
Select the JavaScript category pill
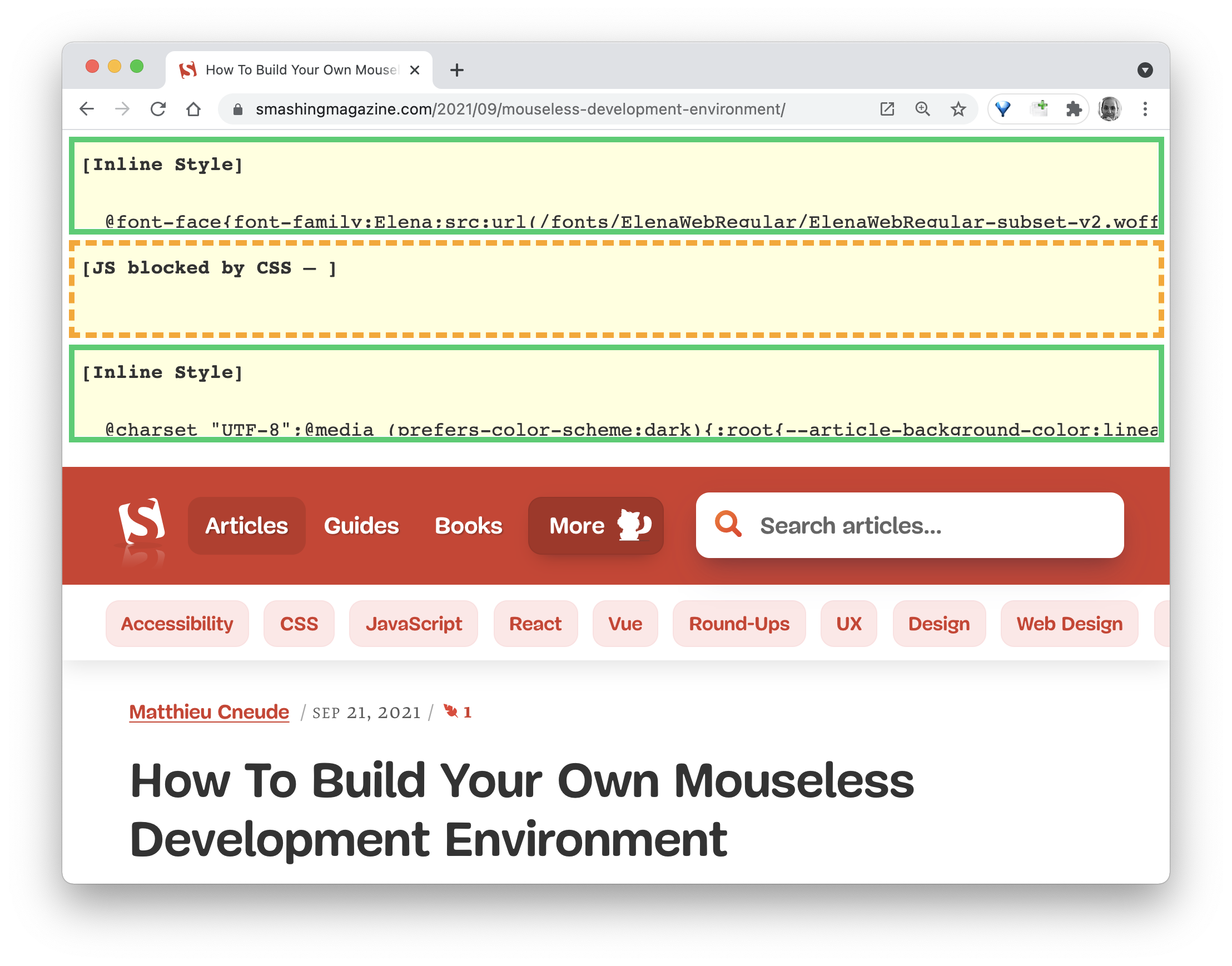[414, 624]
